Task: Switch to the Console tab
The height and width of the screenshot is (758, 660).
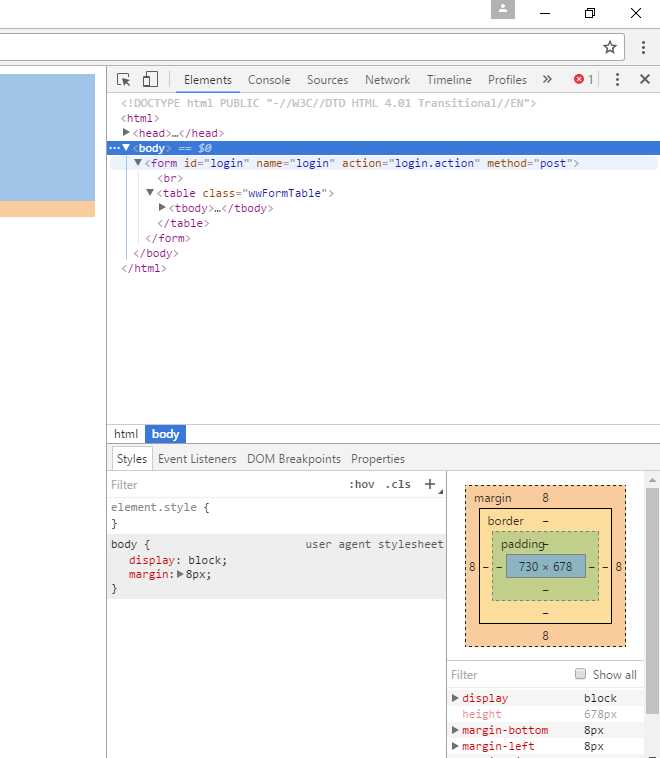Action: coord(269,80)
